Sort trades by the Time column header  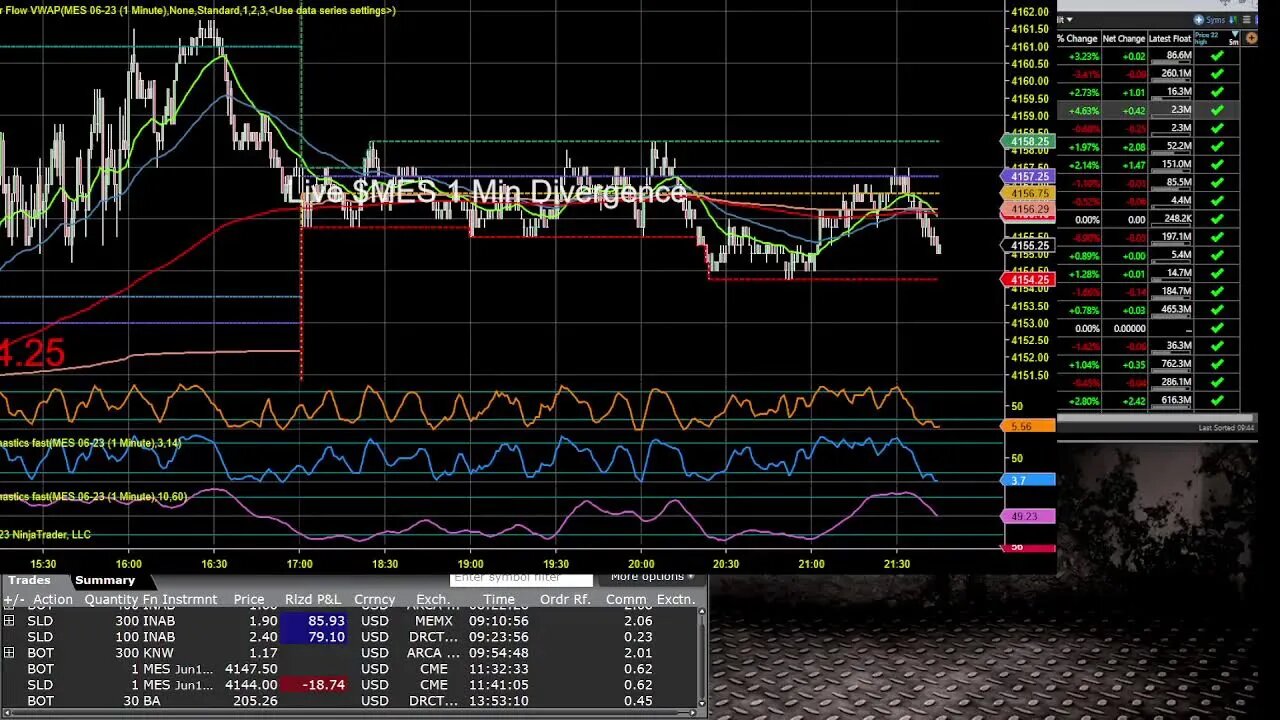coord(499,600)
